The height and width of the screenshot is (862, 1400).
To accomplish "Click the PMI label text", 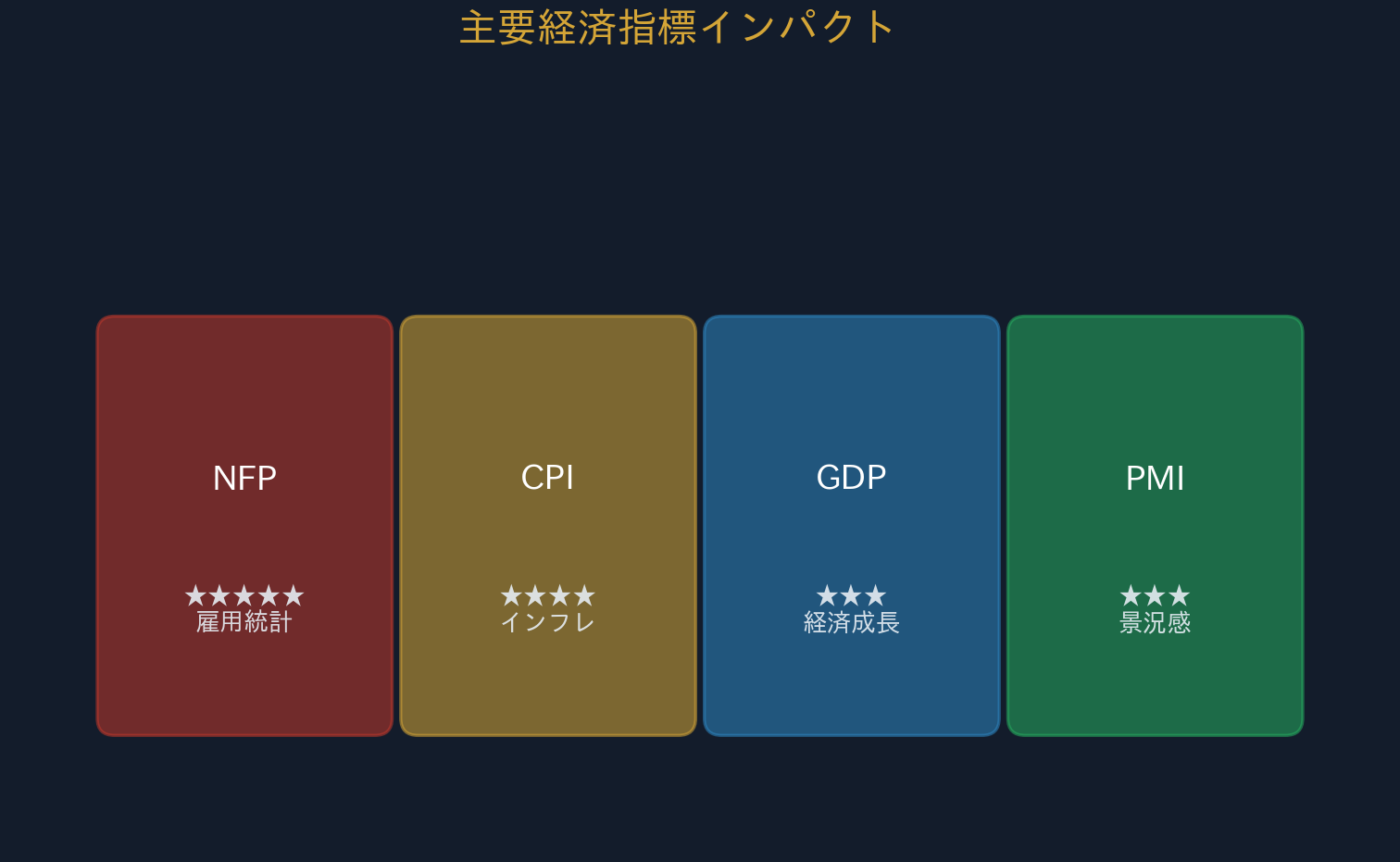I will pos(1155,479).
